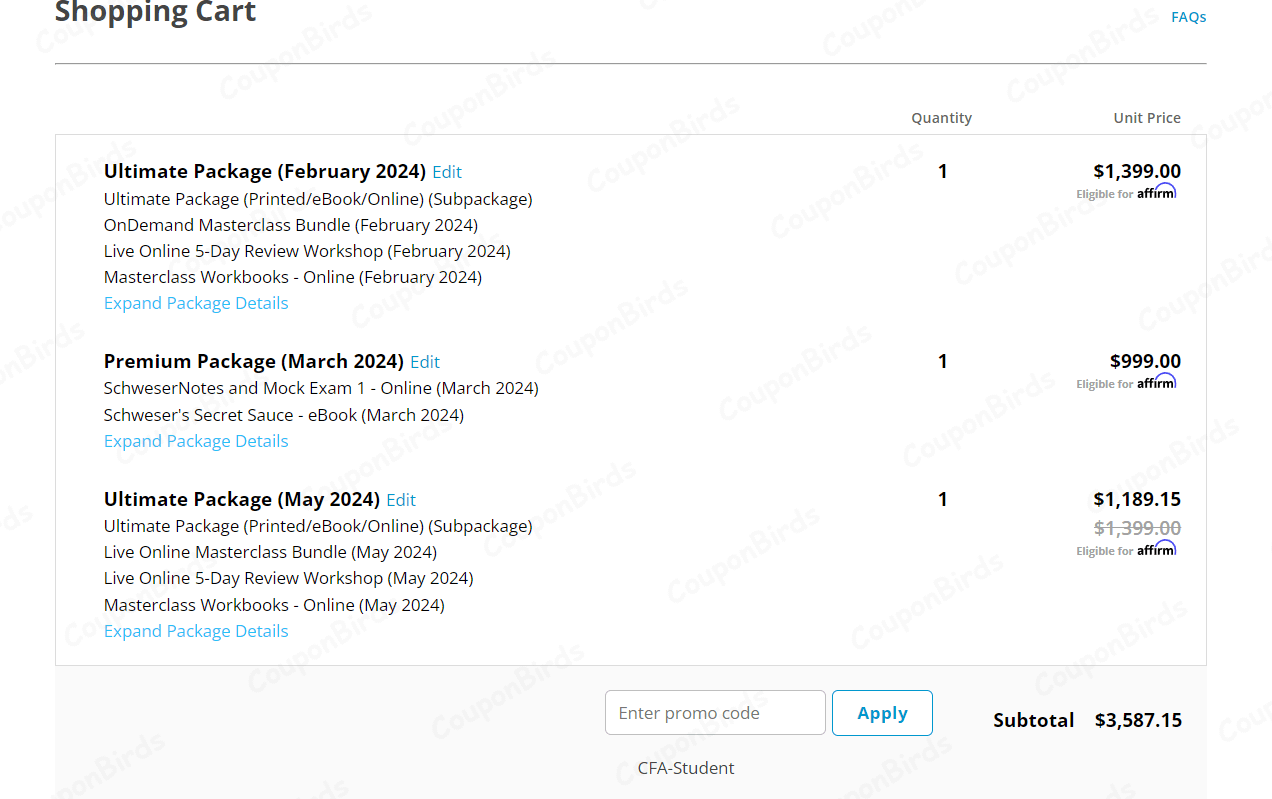Viewport: 1272px width, 799px height.
Task: Click the Ultimate Package (May 2024) title
Action: [x=242, y=499]
